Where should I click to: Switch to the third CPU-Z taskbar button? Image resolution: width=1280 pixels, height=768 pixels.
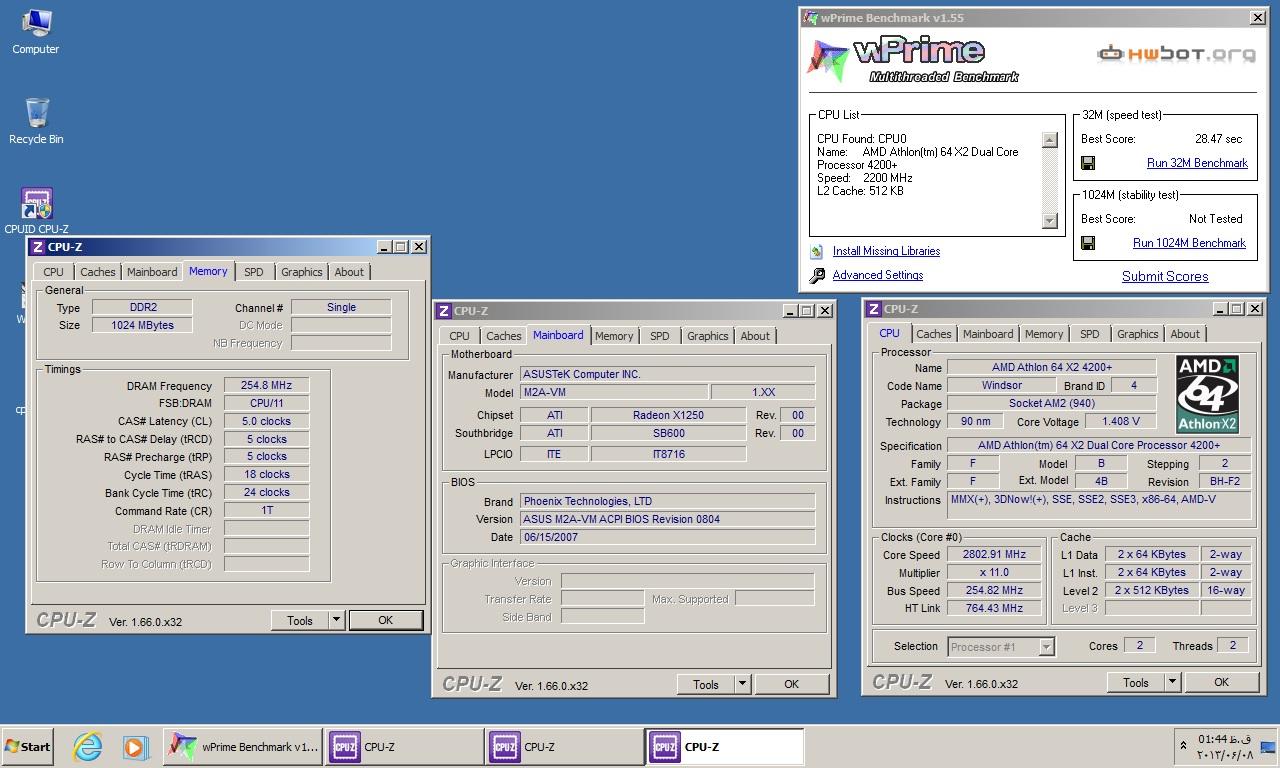tap(725, 746)
